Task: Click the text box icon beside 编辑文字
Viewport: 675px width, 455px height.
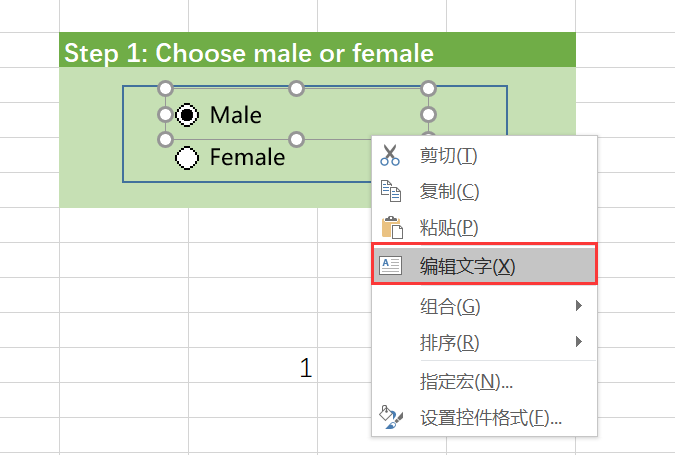Action: pyautogui.click(x=390, y=266)
